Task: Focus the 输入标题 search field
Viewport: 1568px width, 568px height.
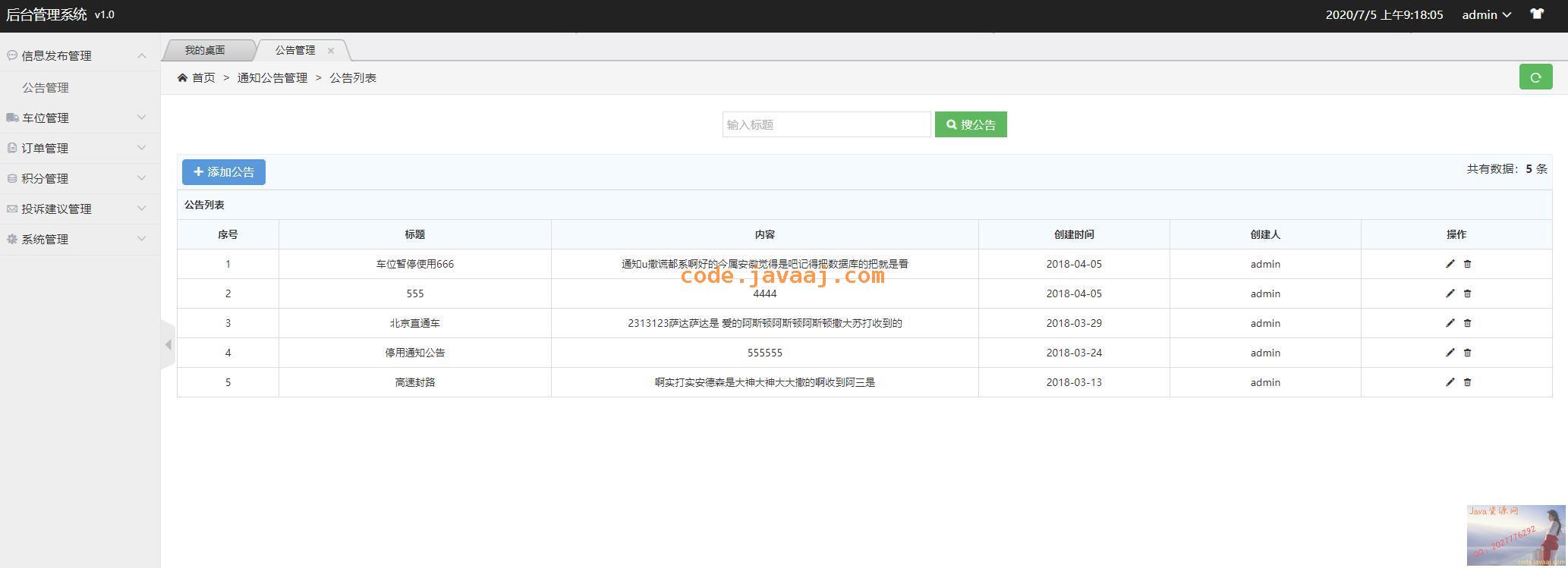Action: 826,124
